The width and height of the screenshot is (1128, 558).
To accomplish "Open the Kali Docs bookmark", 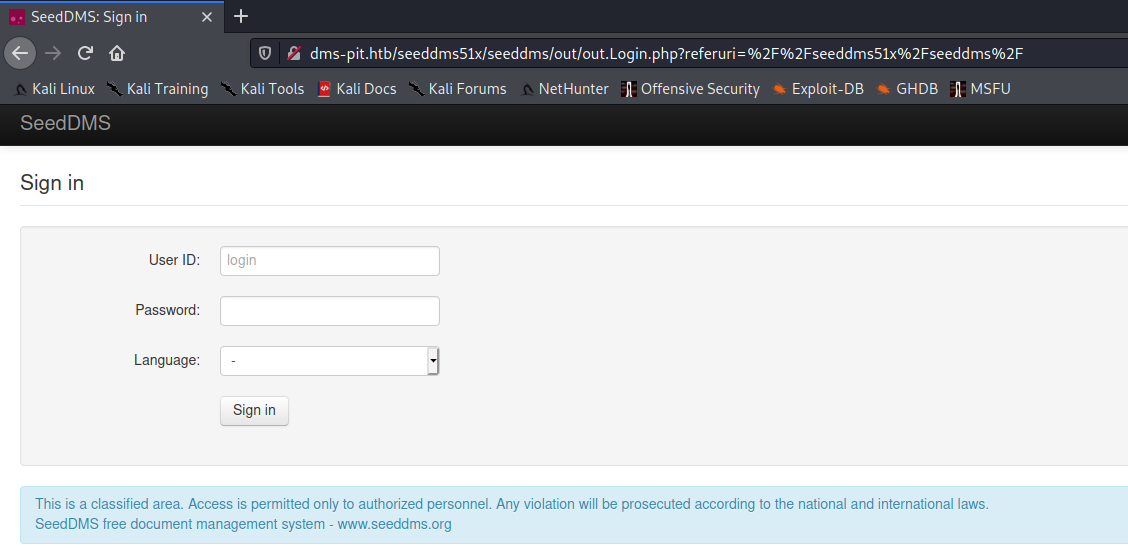I will point(357,89).
